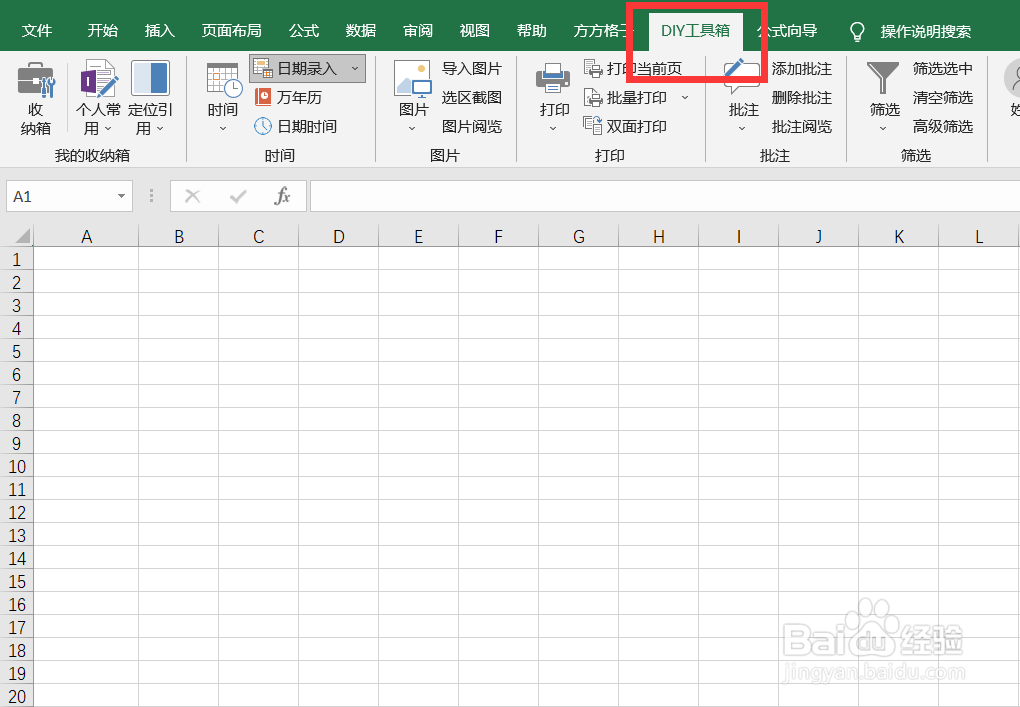Click the select-all corner triangle
Screen dimensions: 1020x707
tap(22, 235)
